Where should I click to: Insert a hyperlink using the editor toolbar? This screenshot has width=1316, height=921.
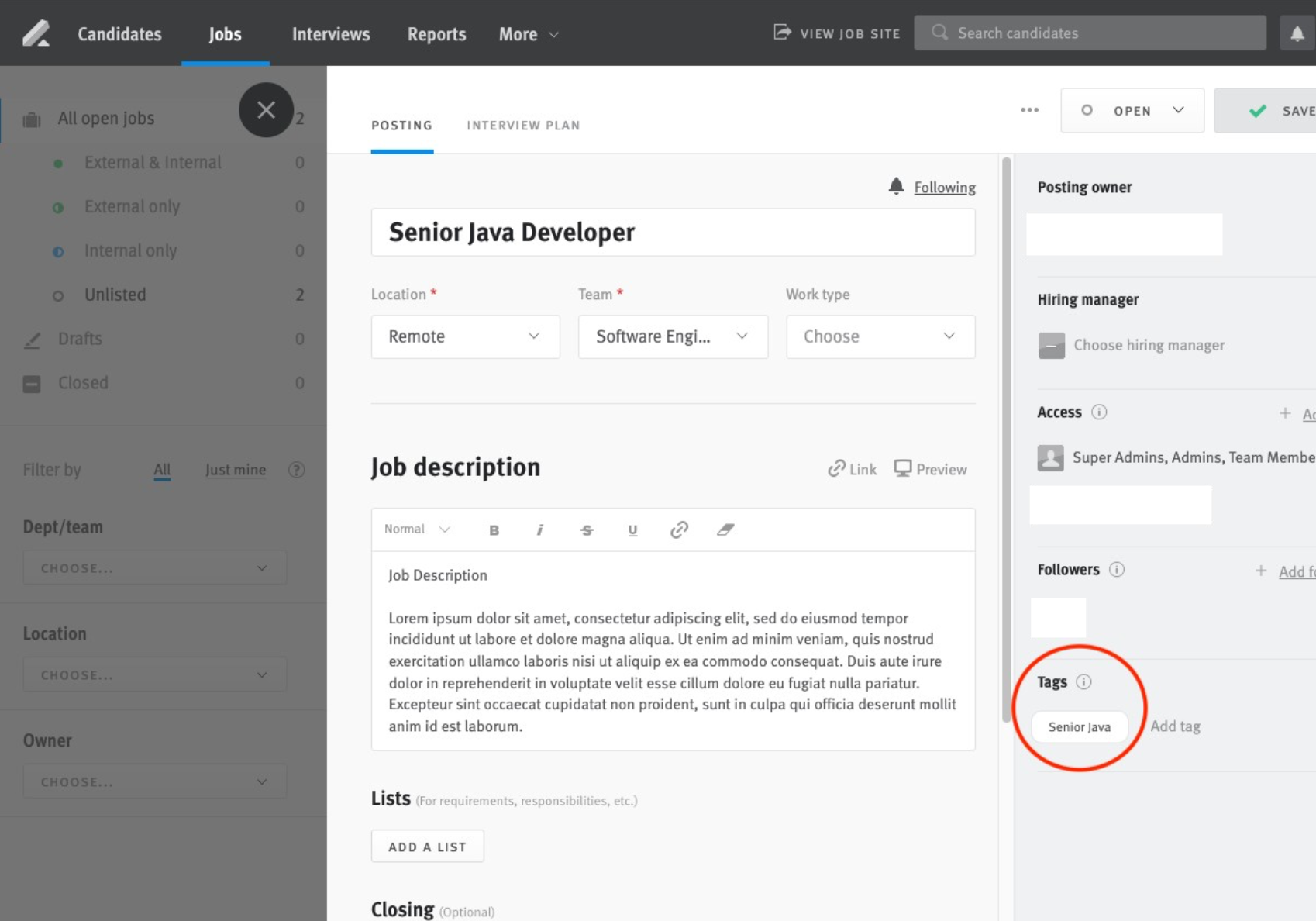tap(679, 529)
